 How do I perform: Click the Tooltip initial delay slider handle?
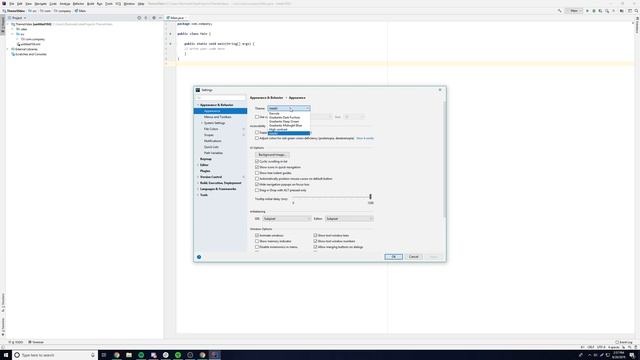pyautogui.click(x=370, y=197)
